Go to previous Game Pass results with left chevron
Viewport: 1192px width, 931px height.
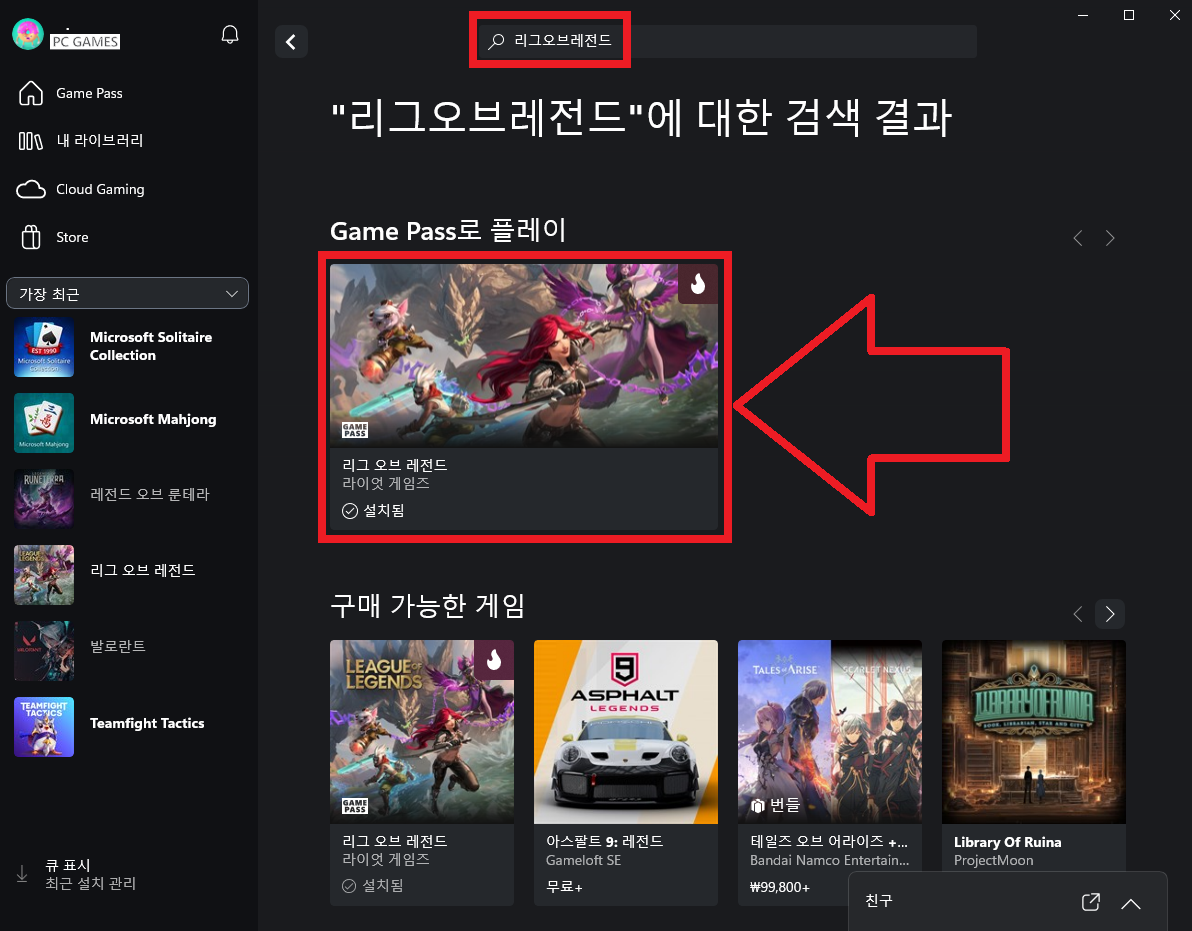pos(1078,238)
